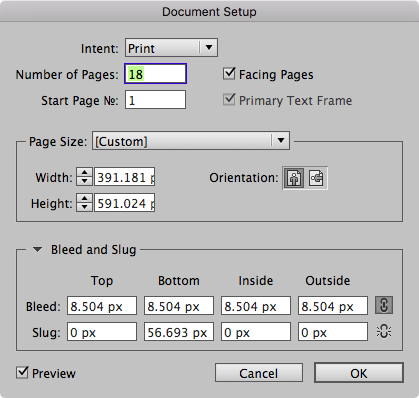Click the Bleed and Slug label
This screenshot has width=419, height=398.
(x=94, y=250)
